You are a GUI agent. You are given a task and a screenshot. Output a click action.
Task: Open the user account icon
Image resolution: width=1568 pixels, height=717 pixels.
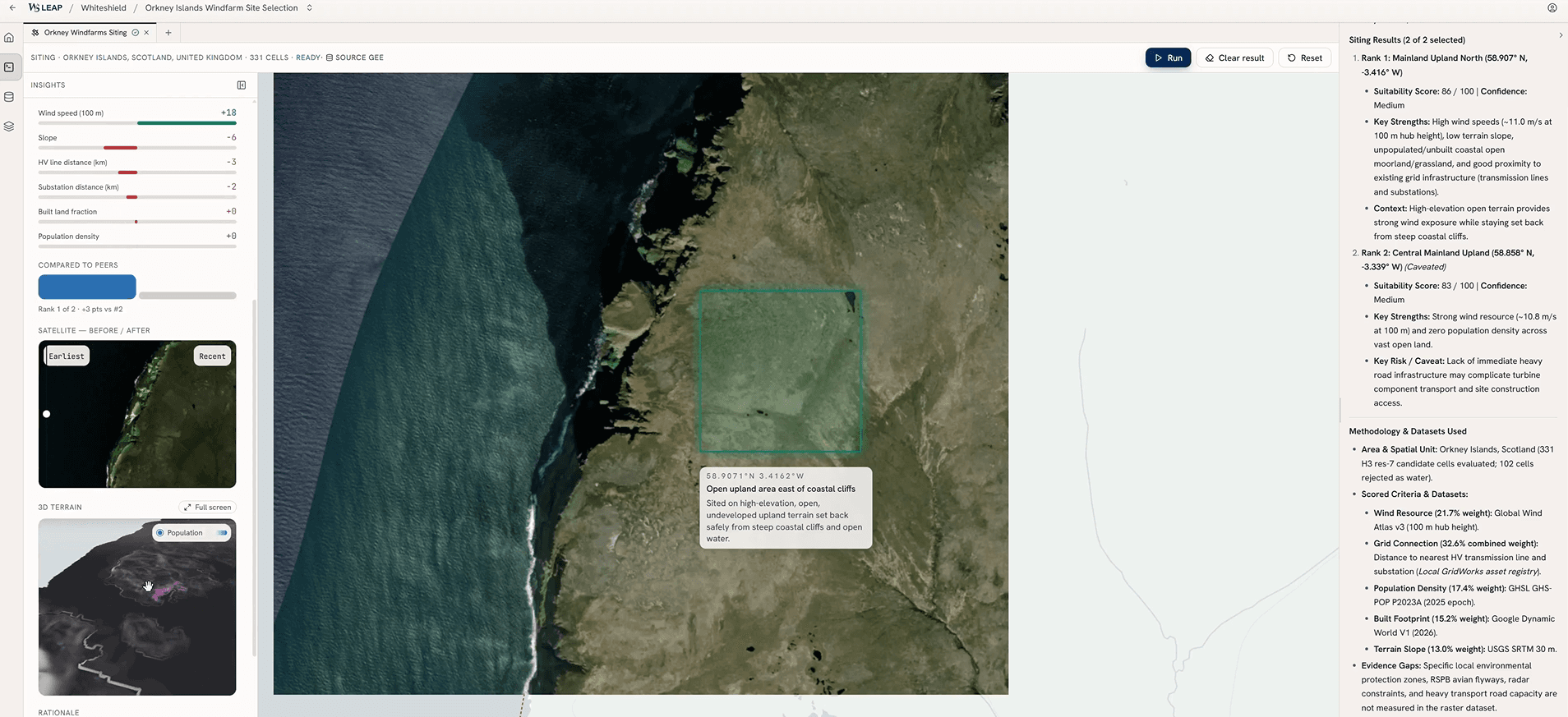click(x=1552, y=8)
